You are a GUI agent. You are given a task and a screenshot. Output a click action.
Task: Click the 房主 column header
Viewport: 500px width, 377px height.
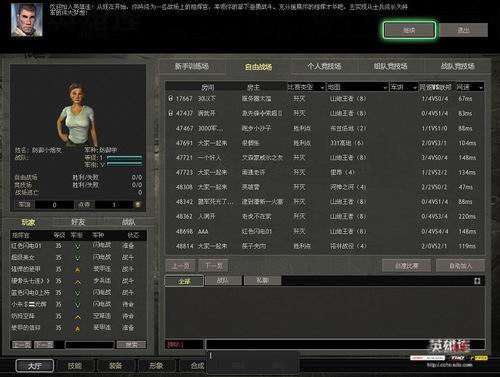coord(253,87)
